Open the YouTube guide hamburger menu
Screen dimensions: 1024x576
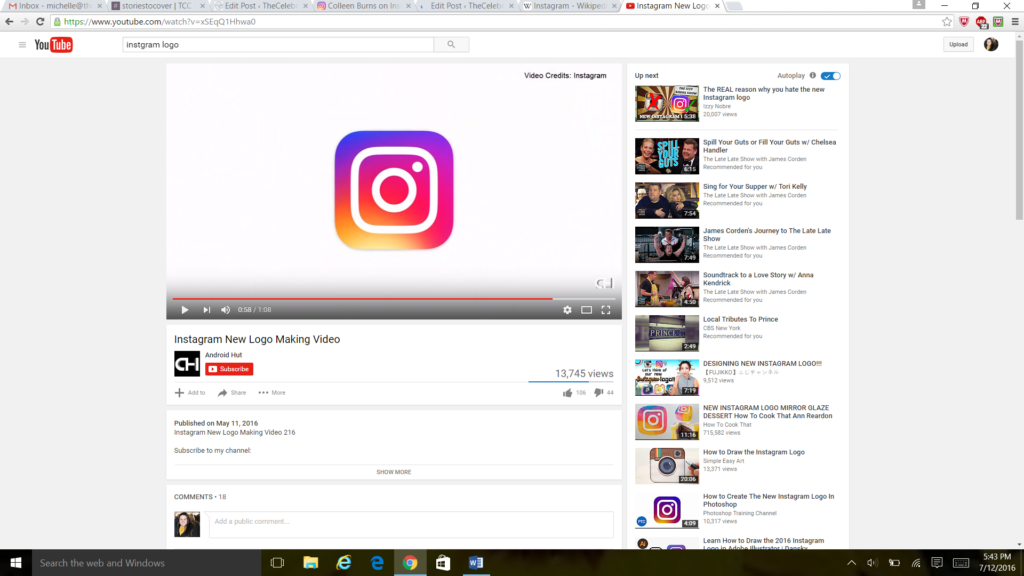(x=22, y=45)
